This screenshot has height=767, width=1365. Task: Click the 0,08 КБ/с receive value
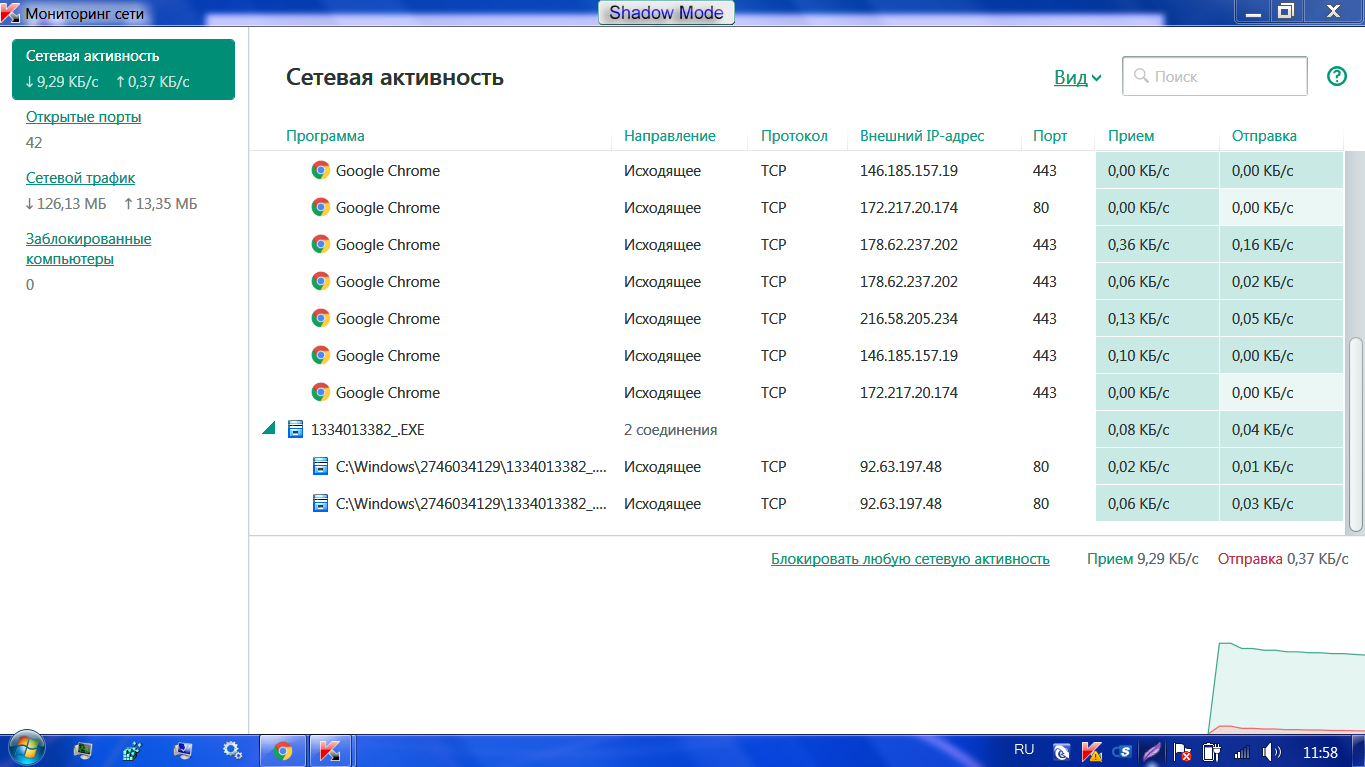coord(1139,430)
